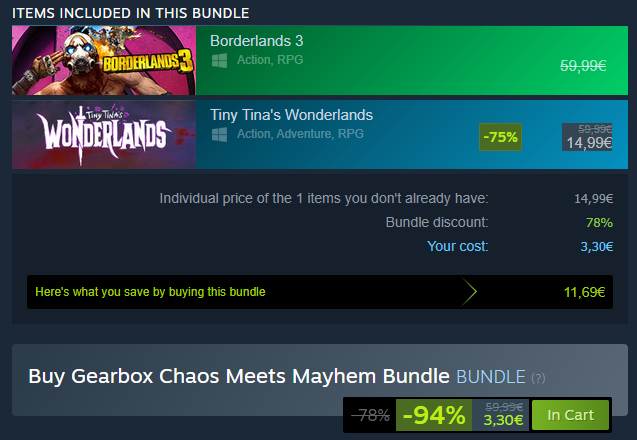Click the 'Here's what you save' banner text

click(150, 292)
